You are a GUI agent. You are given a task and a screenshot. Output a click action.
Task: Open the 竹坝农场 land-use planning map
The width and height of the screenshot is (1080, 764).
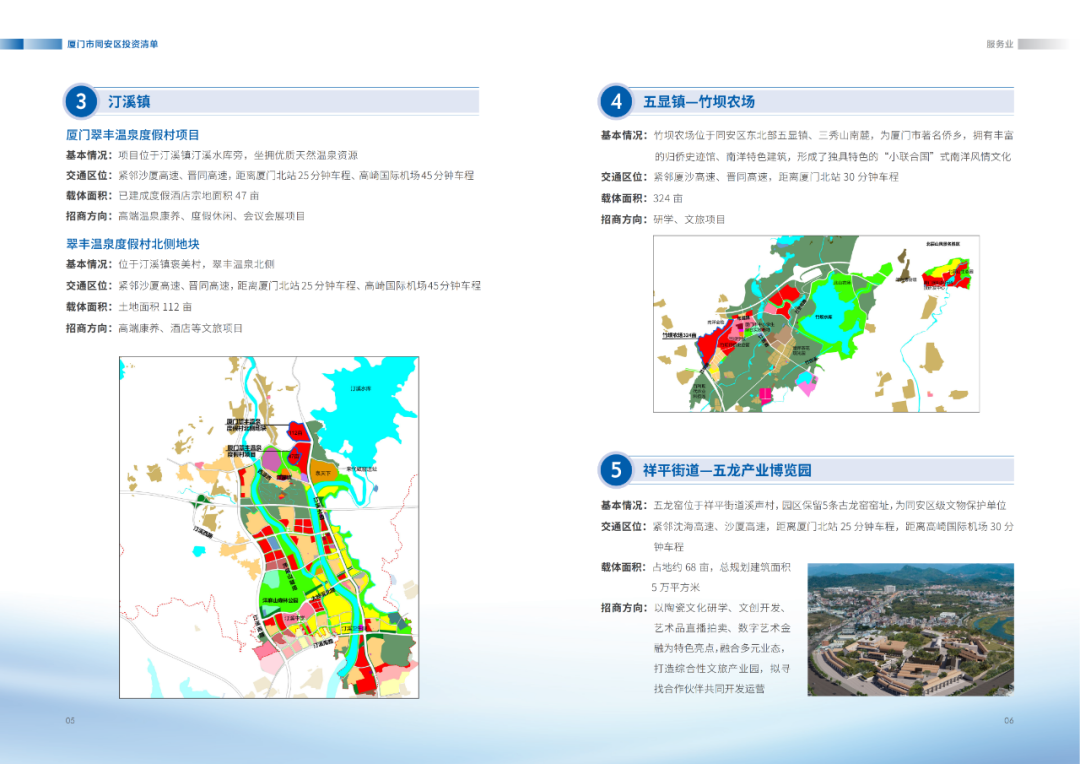point(816,323)
